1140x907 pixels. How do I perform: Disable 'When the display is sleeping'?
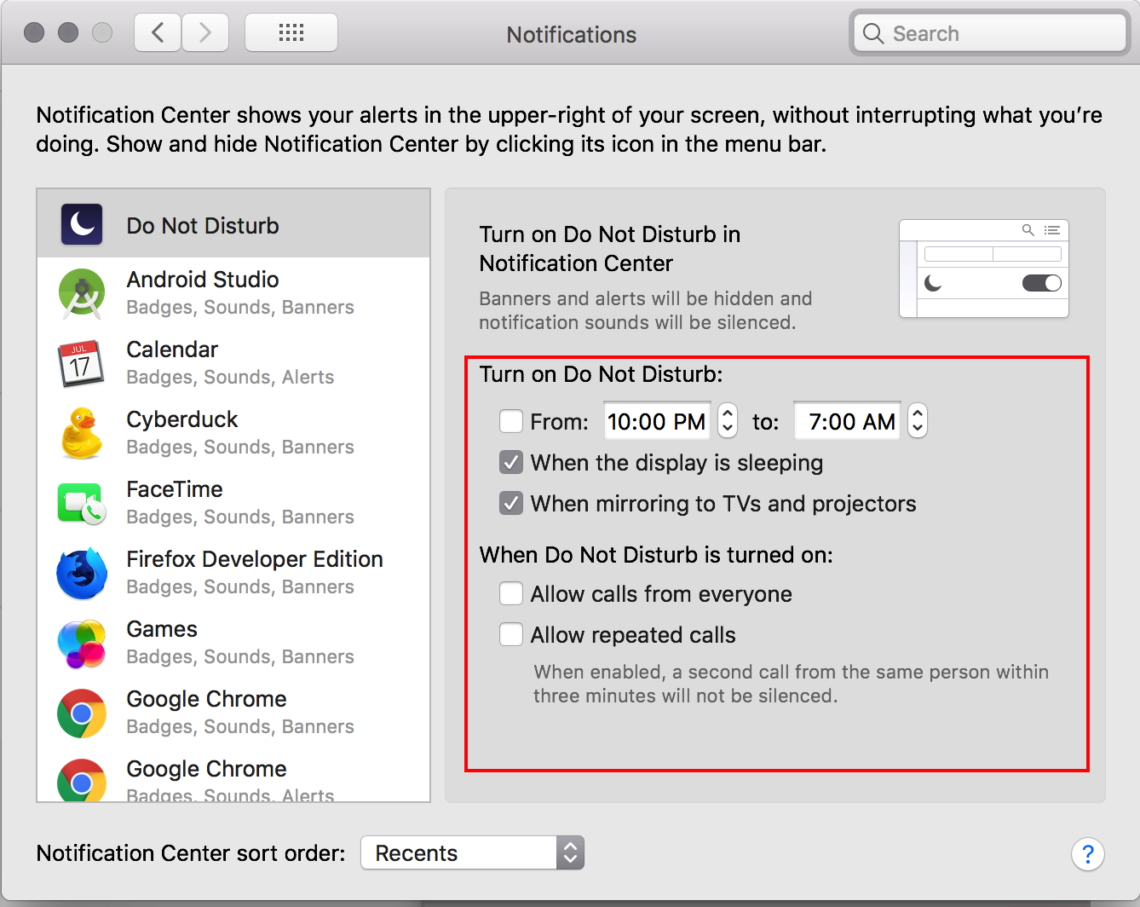tap(511, 462)
